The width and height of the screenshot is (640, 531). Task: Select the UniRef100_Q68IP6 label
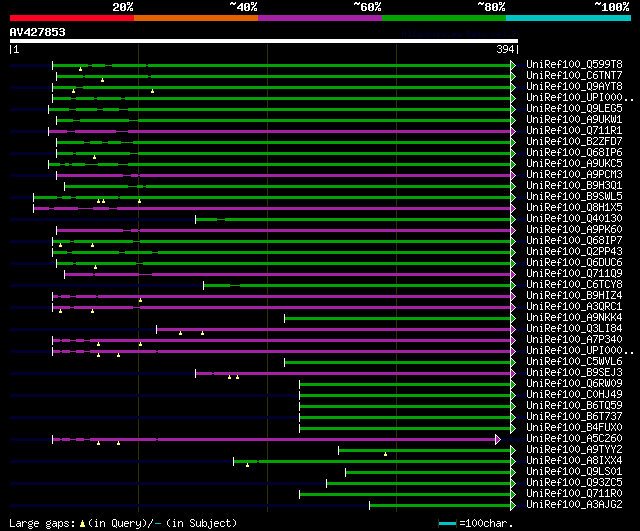(574, 153)
